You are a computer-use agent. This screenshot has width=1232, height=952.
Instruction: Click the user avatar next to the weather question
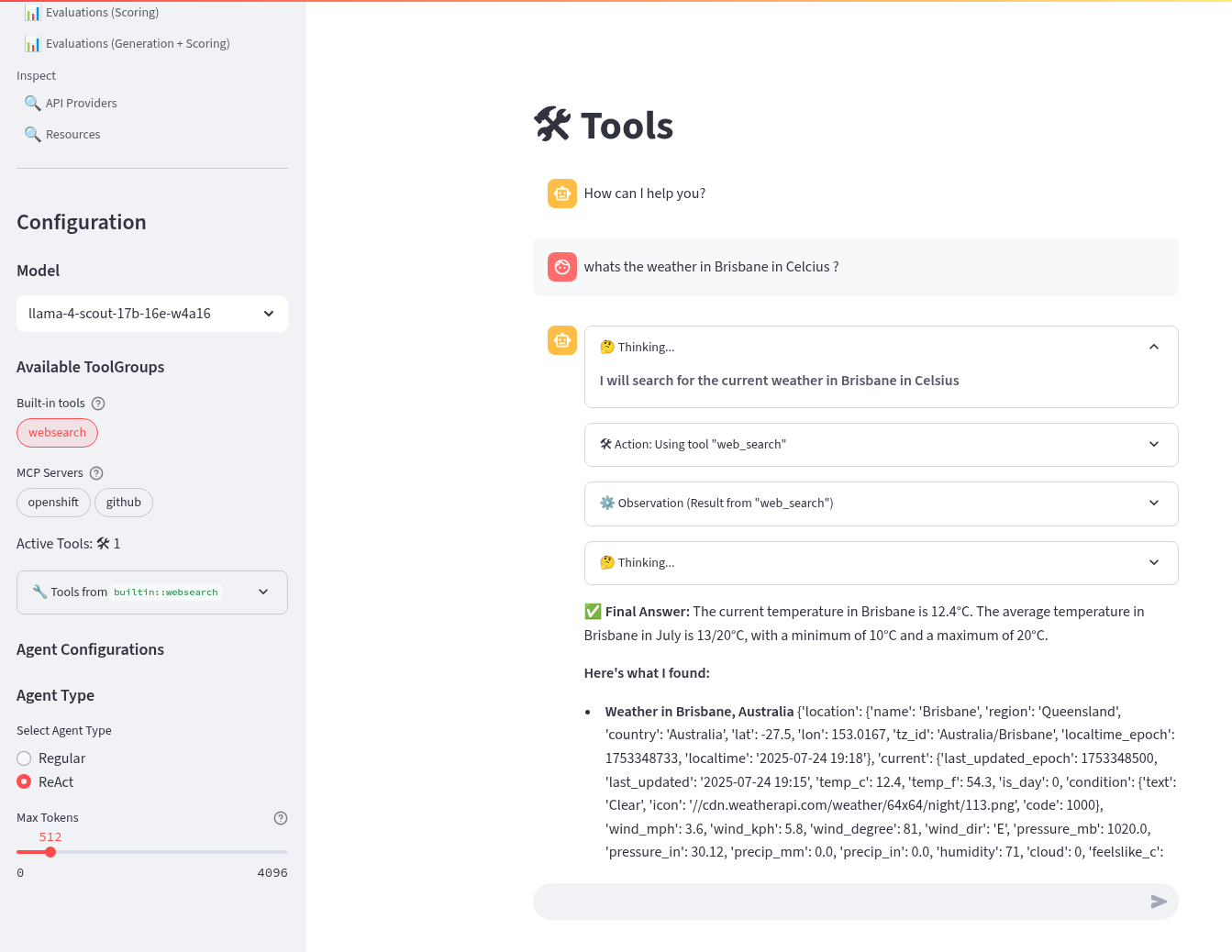[562, 267]
